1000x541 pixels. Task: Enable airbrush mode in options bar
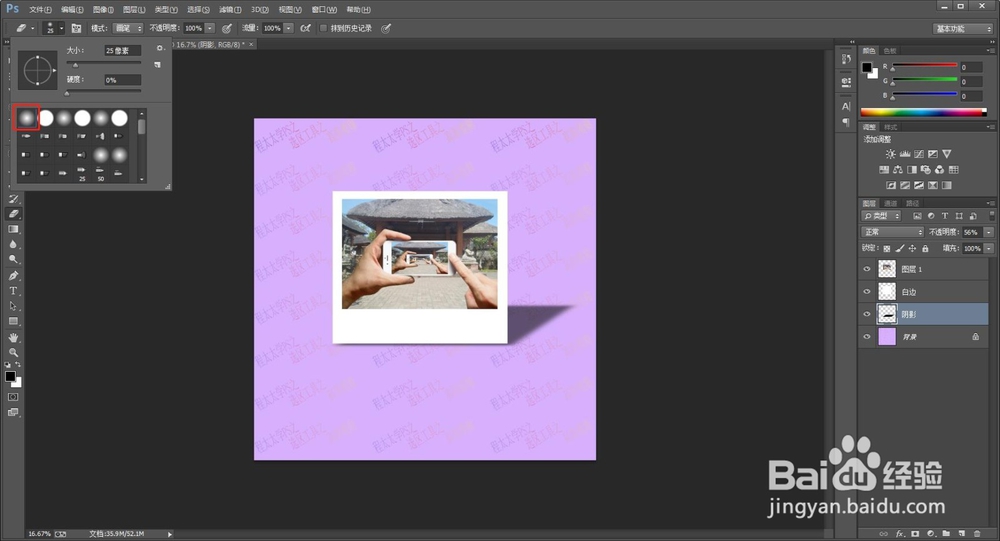[305, 28]
